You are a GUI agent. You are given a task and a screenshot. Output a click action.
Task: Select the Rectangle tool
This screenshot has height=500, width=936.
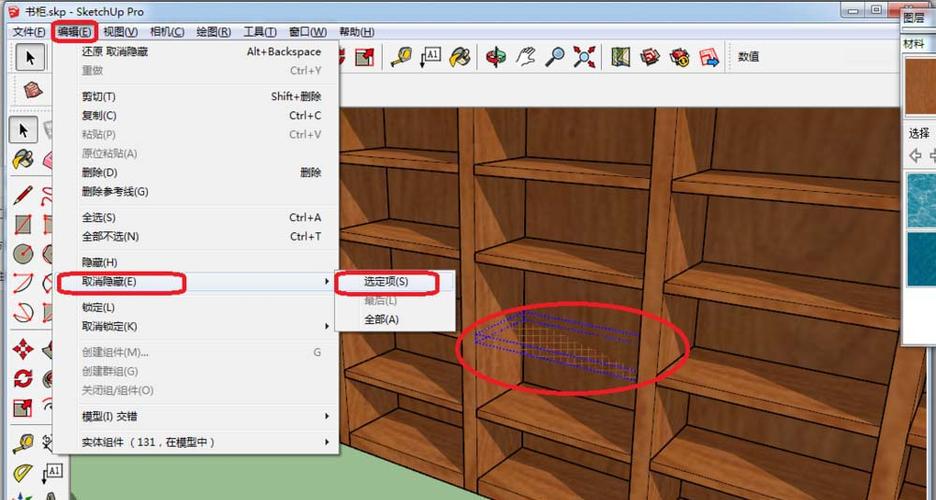(x=23, y=224)
